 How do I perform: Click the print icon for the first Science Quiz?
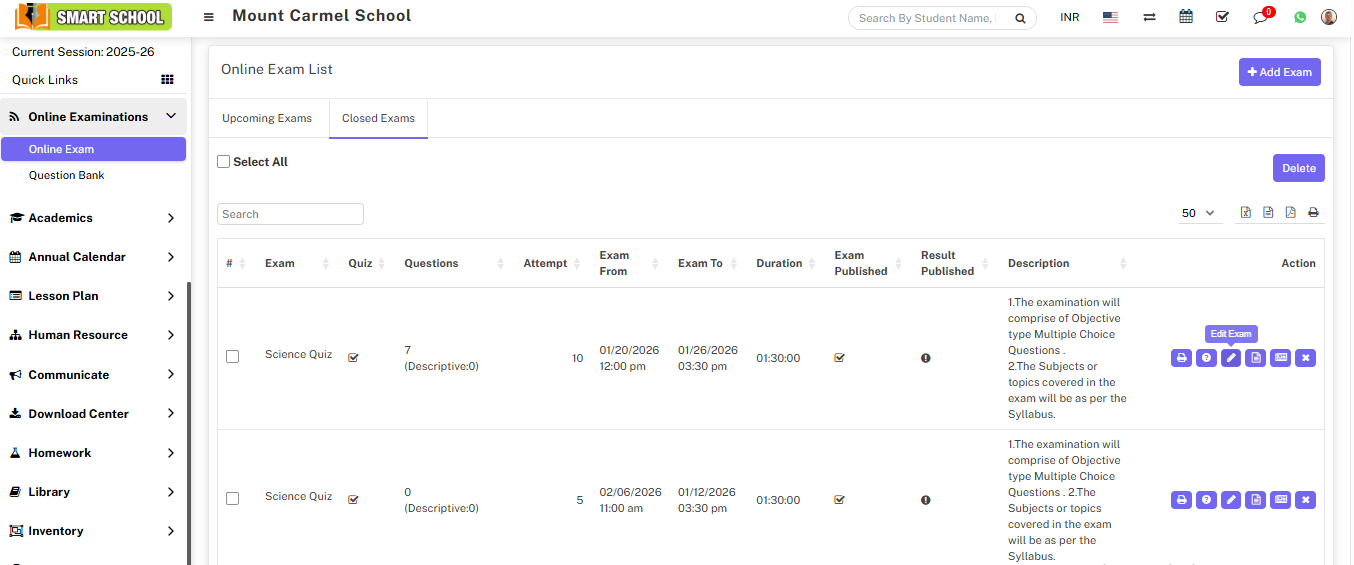point(1181,358)
